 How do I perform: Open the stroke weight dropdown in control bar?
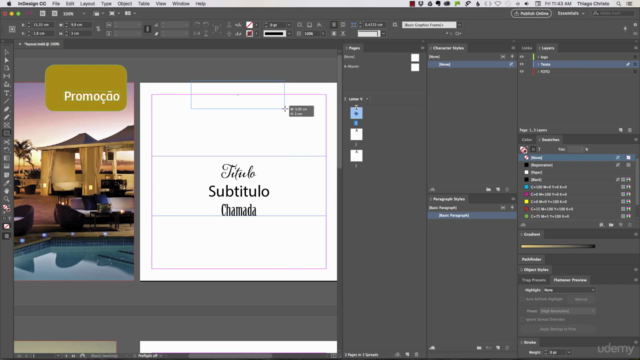(x=289, y=25)
